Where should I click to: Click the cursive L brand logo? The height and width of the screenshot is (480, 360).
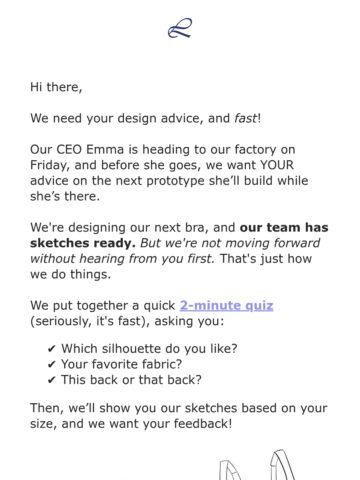click(180, 28)
